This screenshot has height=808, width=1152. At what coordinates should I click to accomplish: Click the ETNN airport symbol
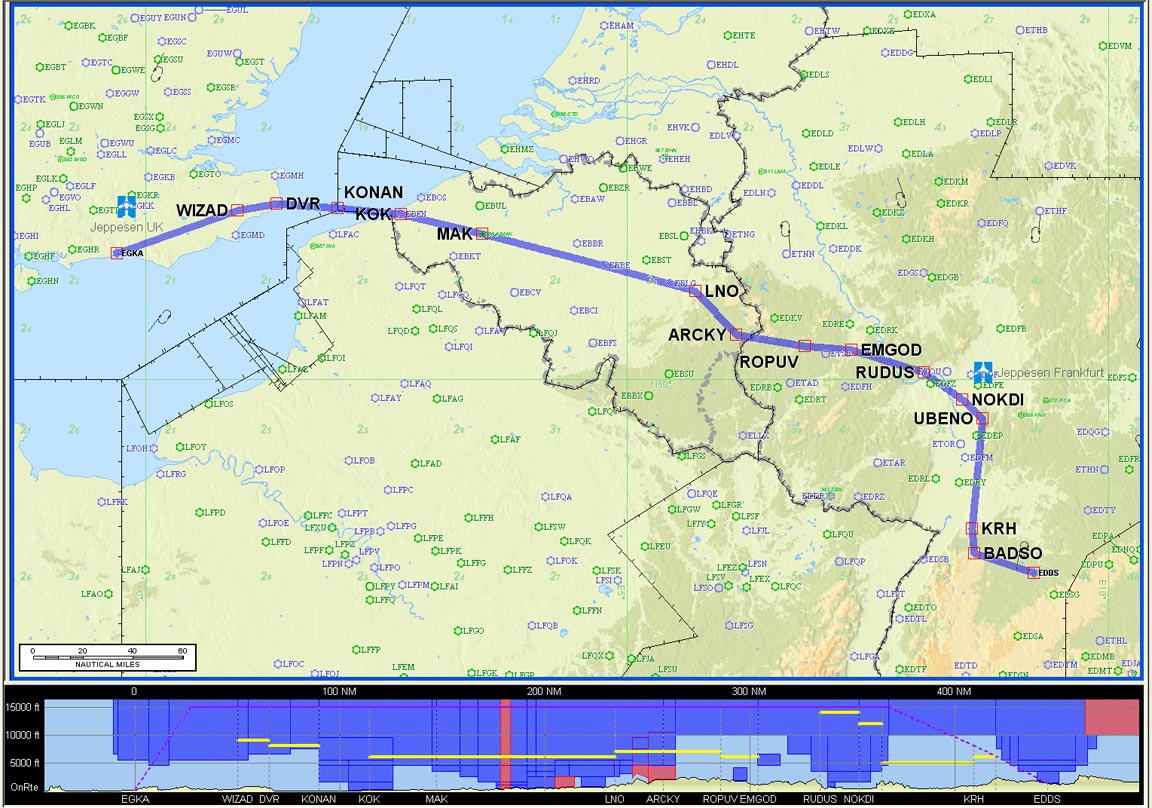click(x=786, y=253)
